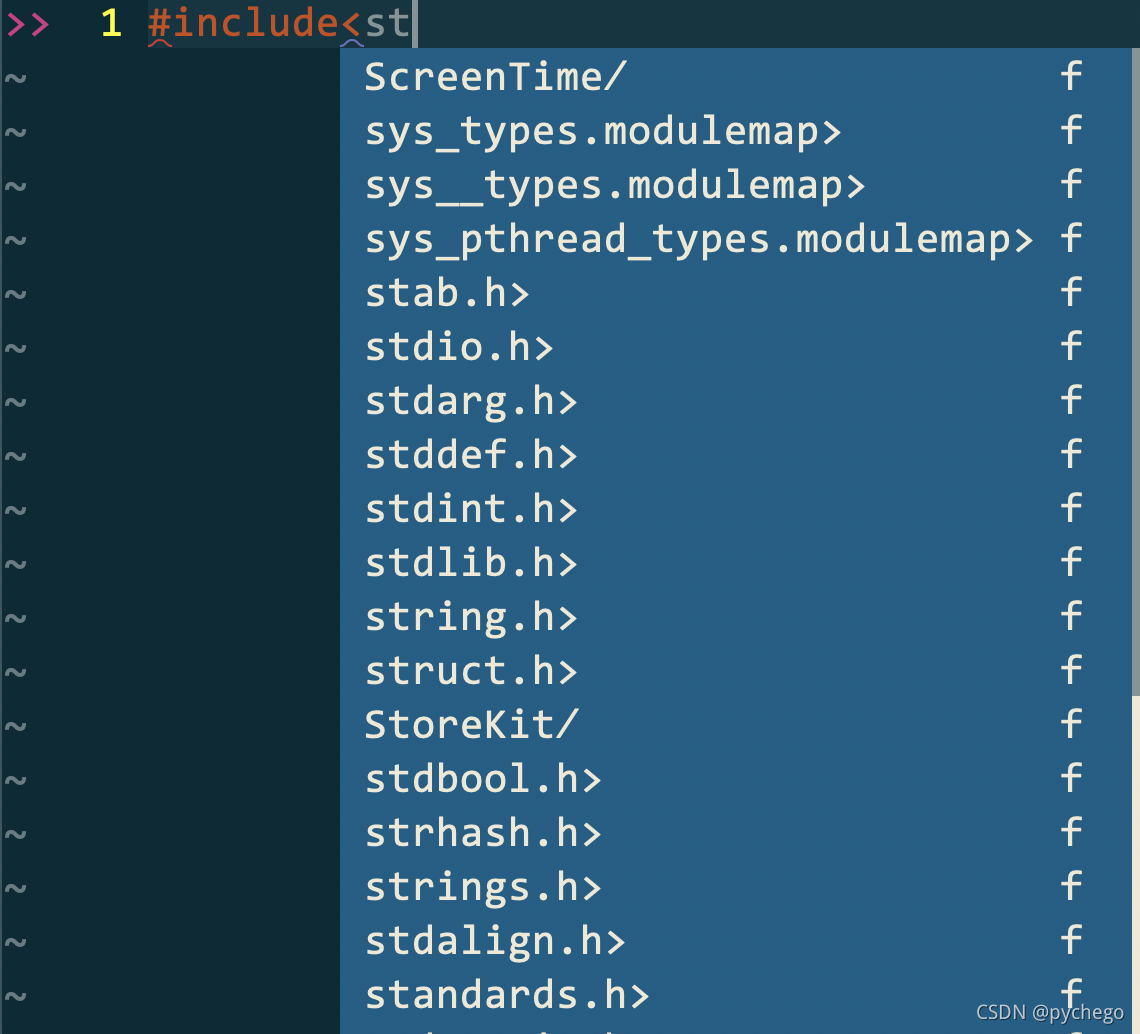Choose stddef.h in the completion menu
The width and height of the screenshot is (1140, 1034).
[470, 454]
